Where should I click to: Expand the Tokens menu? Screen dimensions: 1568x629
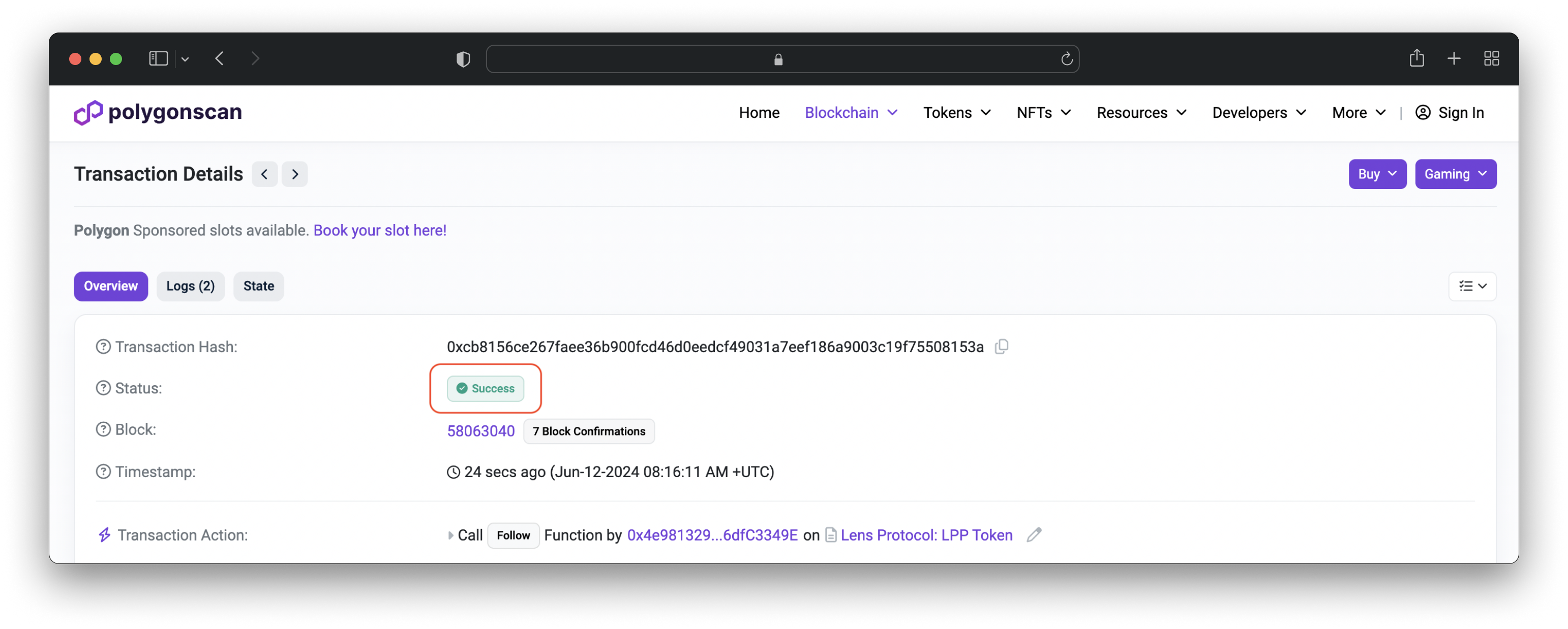(x=957, y=112)
